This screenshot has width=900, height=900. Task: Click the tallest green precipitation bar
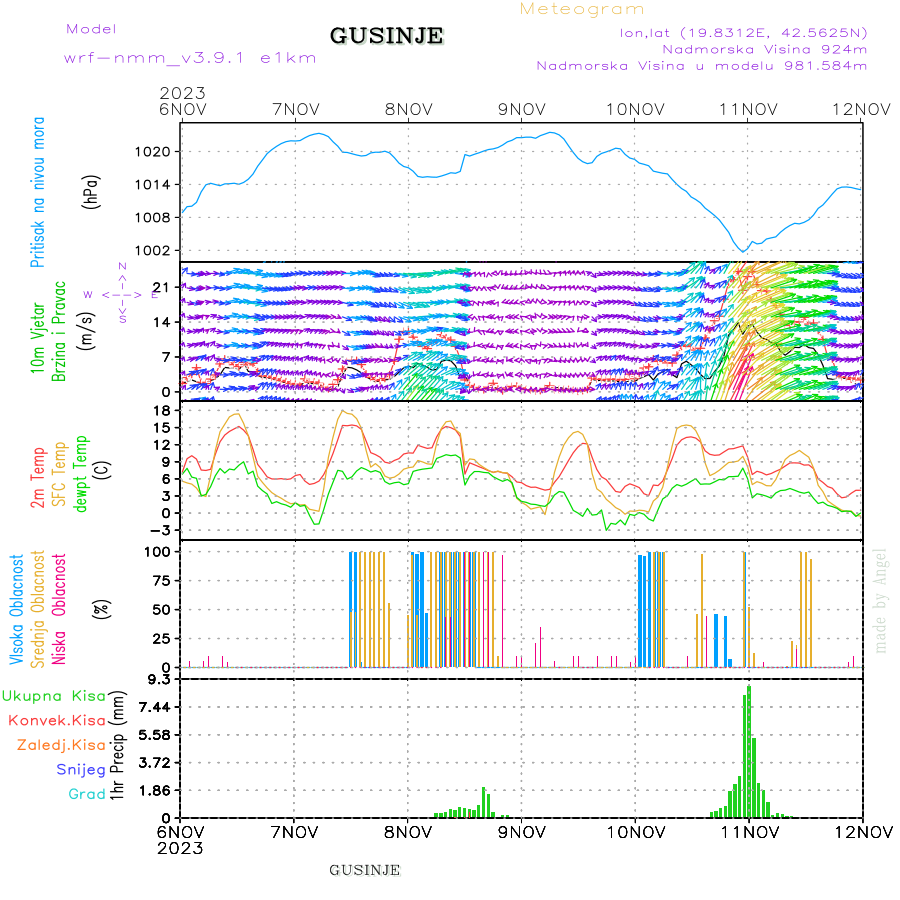point(749,752)
